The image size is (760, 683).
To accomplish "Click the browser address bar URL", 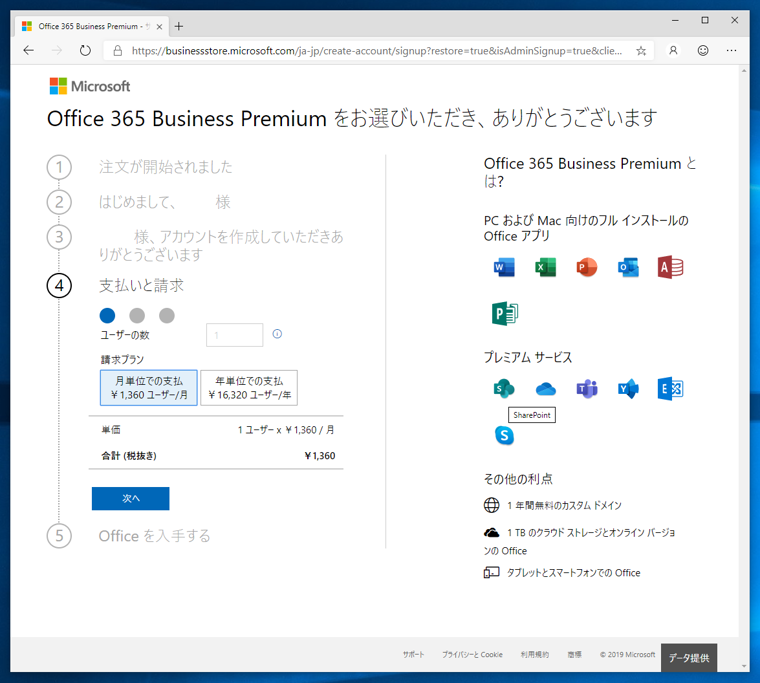I will (377, 50).
